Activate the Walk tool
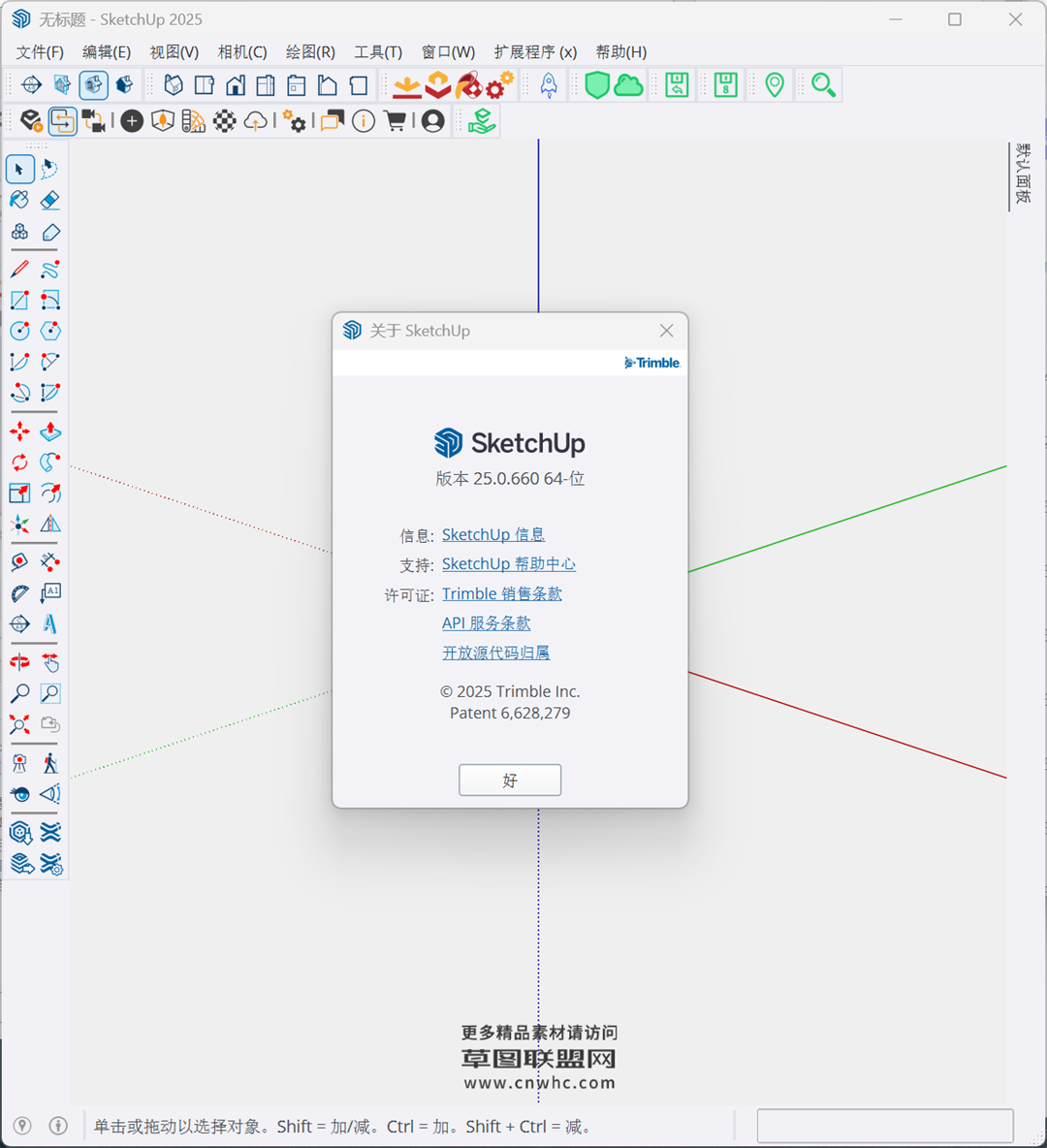Viewport: 1047px width, 1148px height. pos(49,763)
